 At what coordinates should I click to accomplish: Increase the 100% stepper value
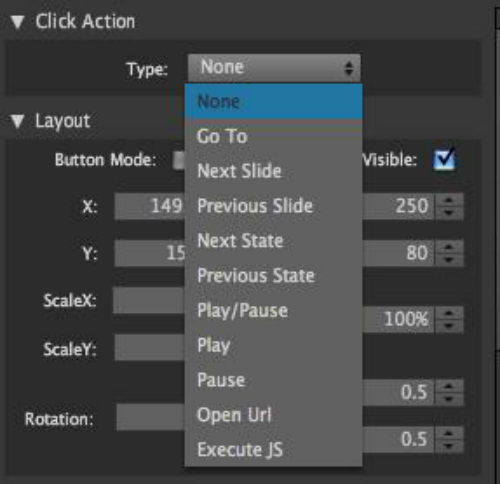coord(449,313)
